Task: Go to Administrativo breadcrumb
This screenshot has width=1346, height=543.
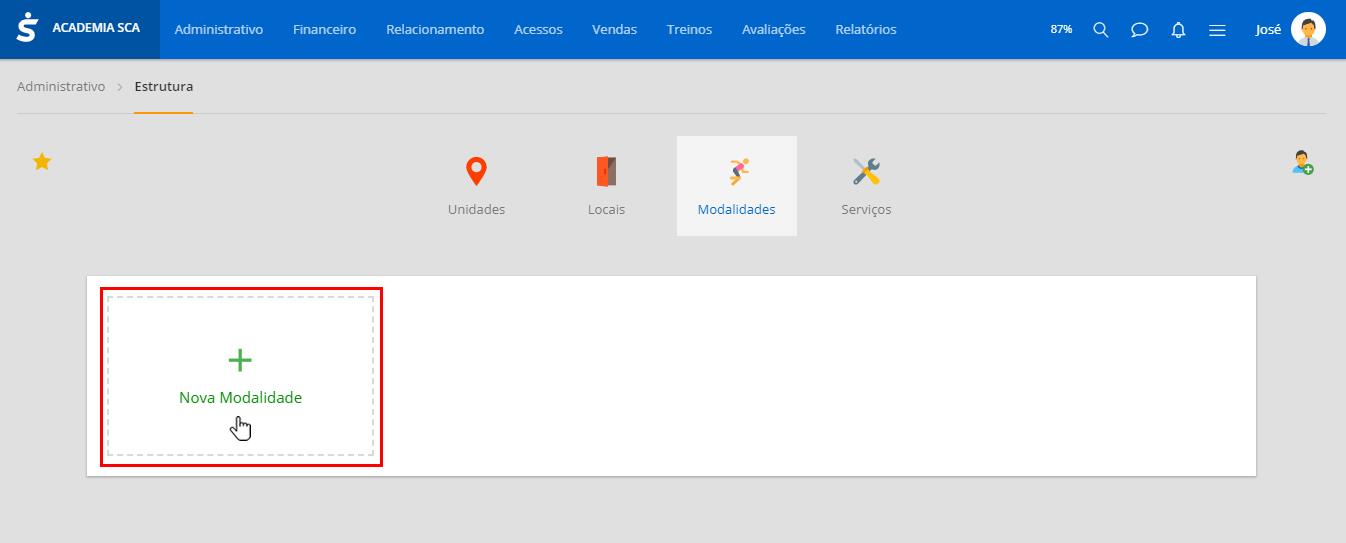Action: coord(61,87)
